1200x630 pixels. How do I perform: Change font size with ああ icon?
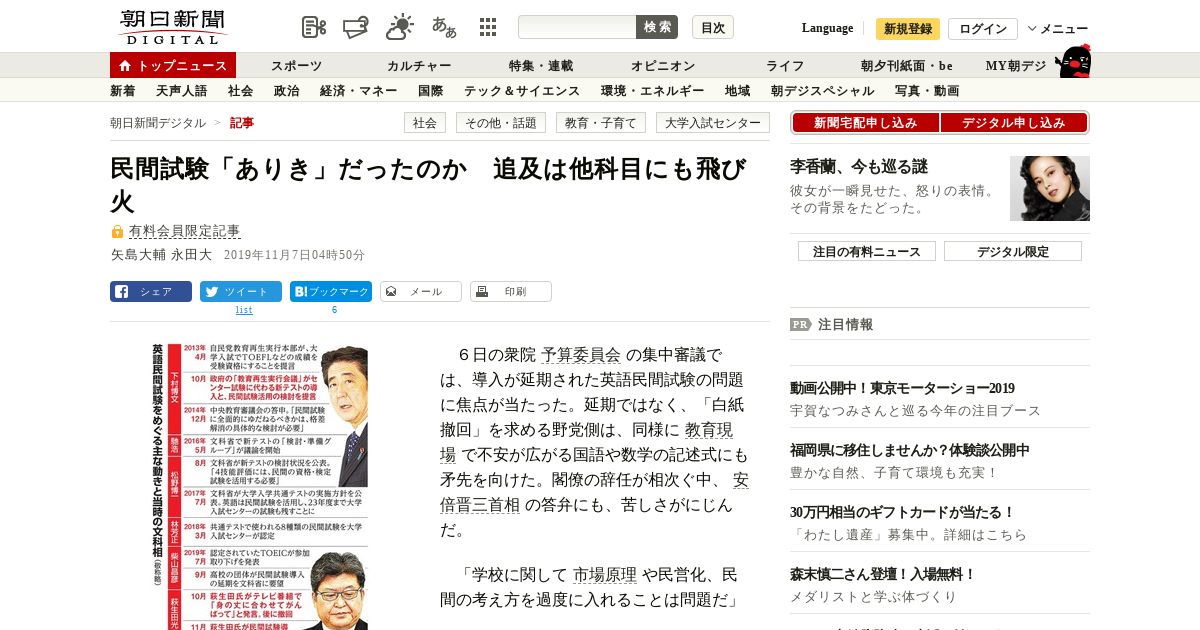point(444,27)
